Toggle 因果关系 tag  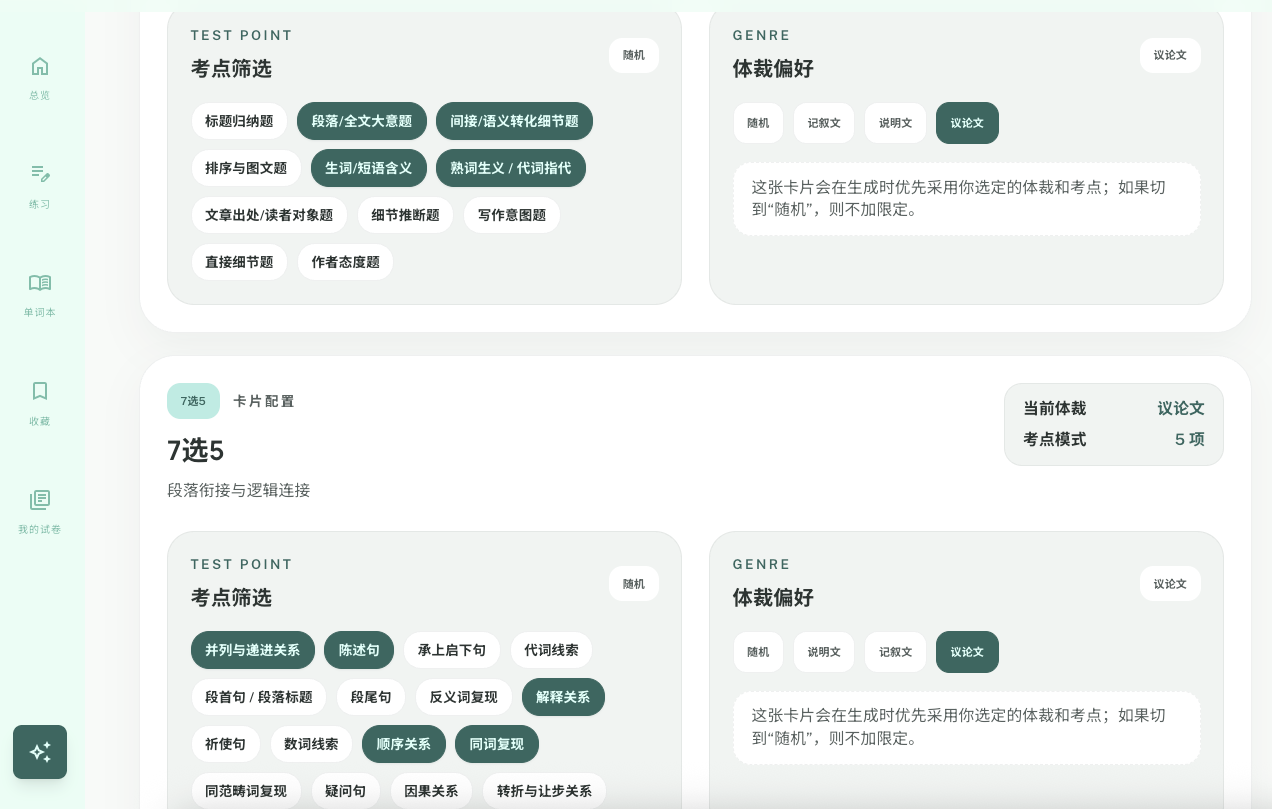point(431,791)
